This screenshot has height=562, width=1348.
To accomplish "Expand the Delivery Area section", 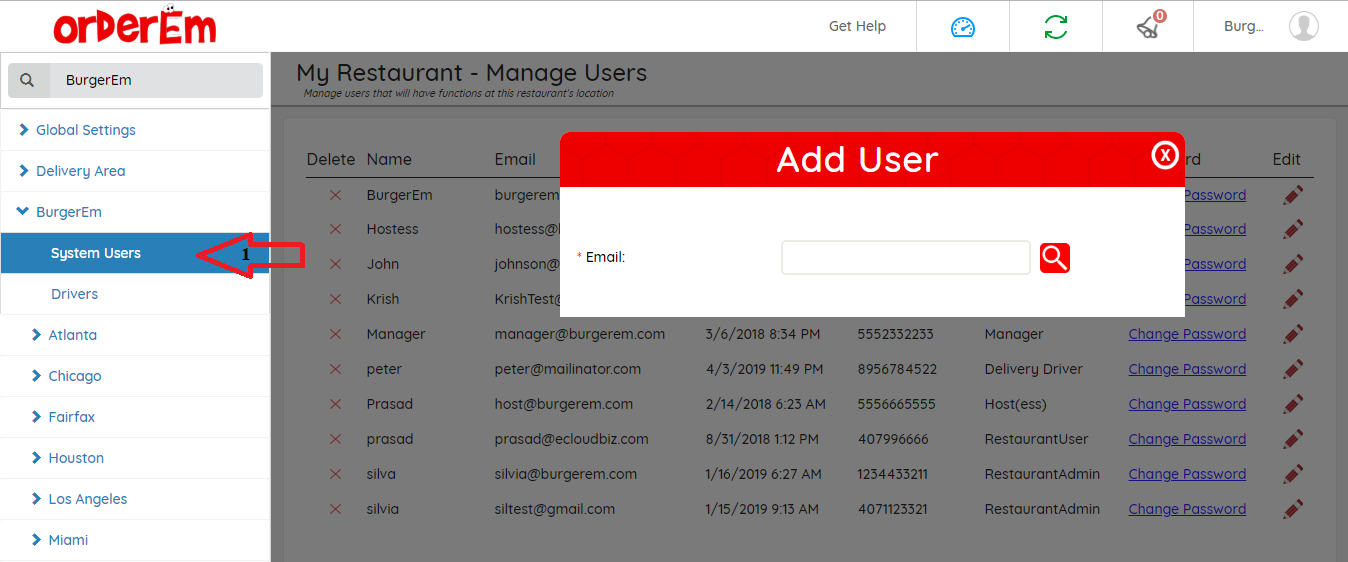I will tap(80, 171).
